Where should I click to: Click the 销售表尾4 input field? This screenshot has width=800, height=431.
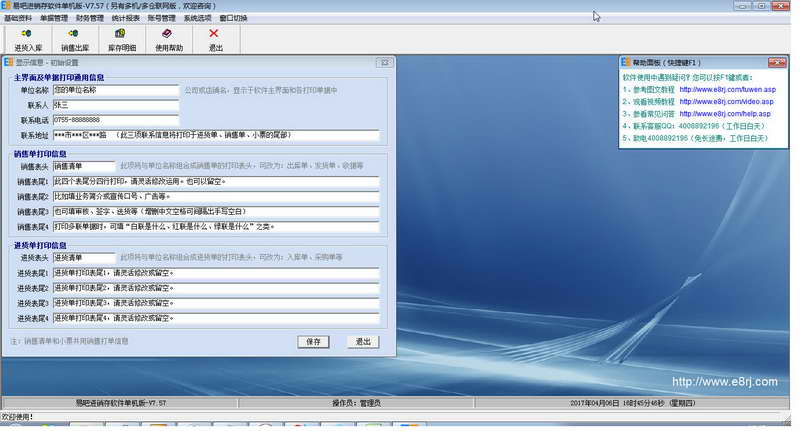216,226
